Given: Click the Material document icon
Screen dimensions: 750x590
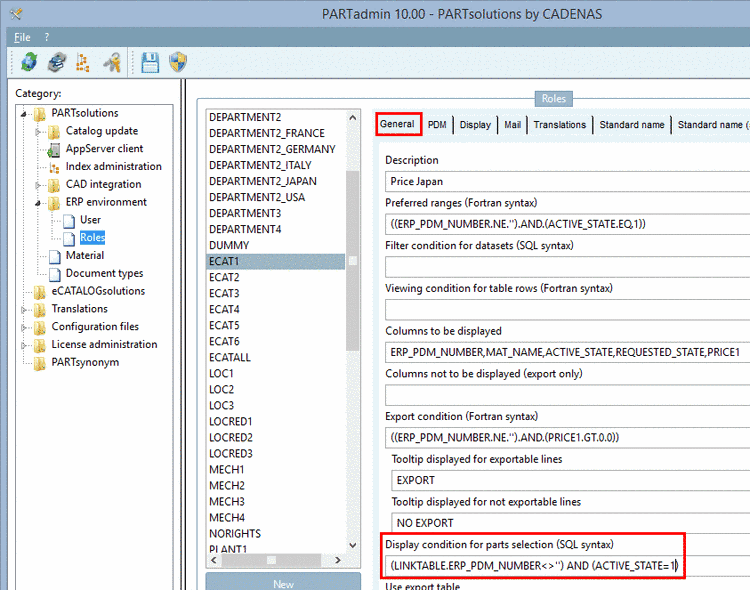Looking at the screenshot, I should pos(55,256).
